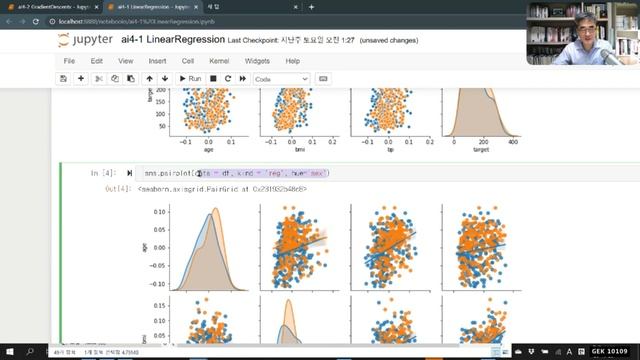Copy selected cells icon
The width and height of the screenshot is (640, 360).
click(115, 79)
